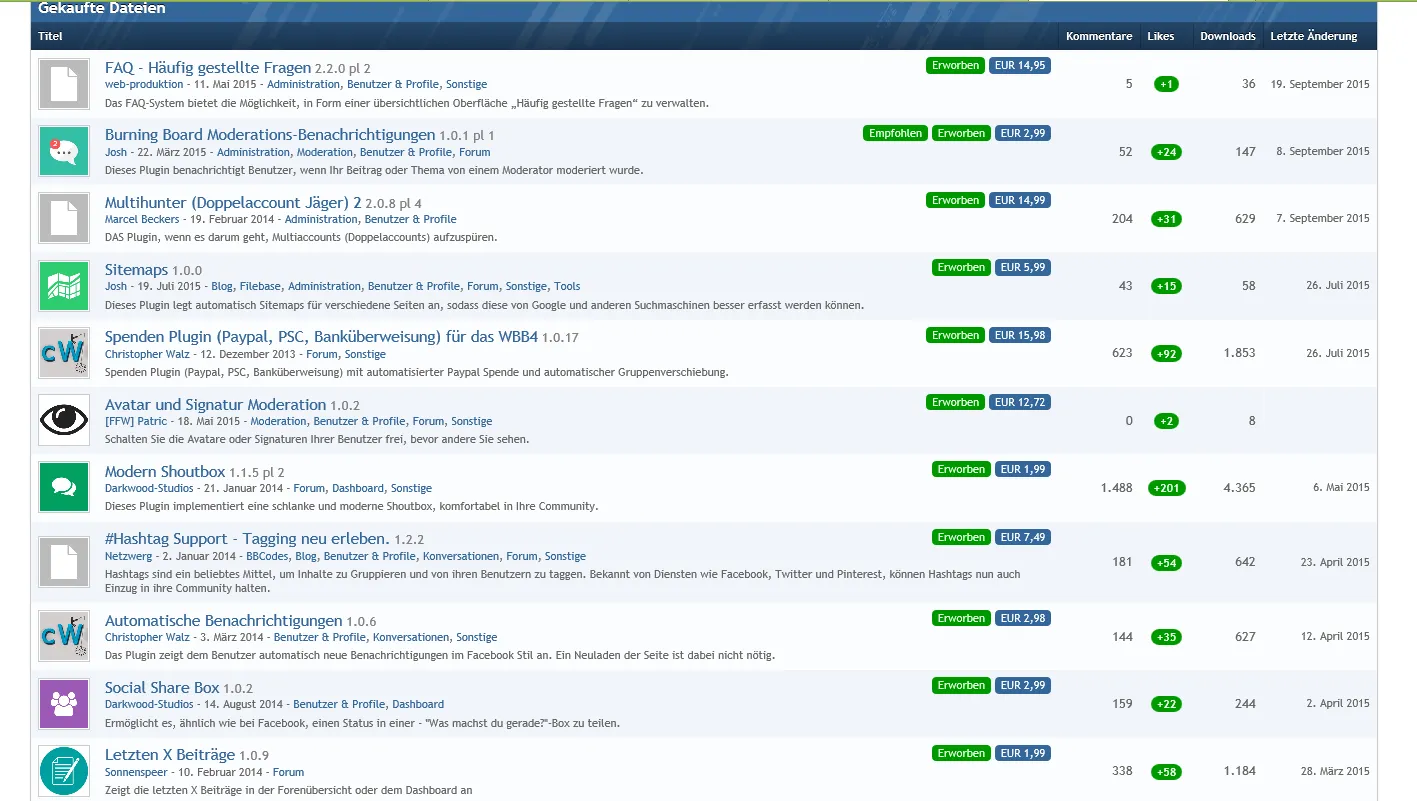Click the EUR 15,98 price badge
The width and height of the screenshot is (1417, 801).
pyautogui.click(x=1022, y=335)
